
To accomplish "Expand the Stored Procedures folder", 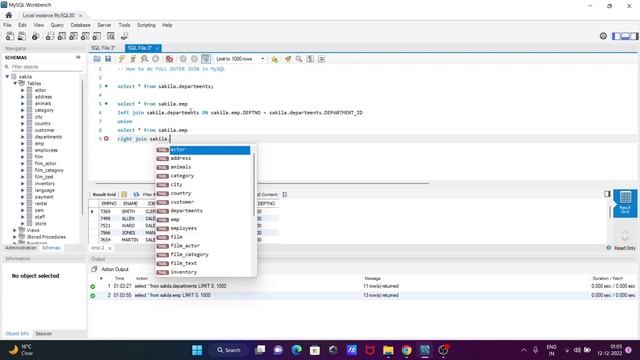I will point(15,237).
